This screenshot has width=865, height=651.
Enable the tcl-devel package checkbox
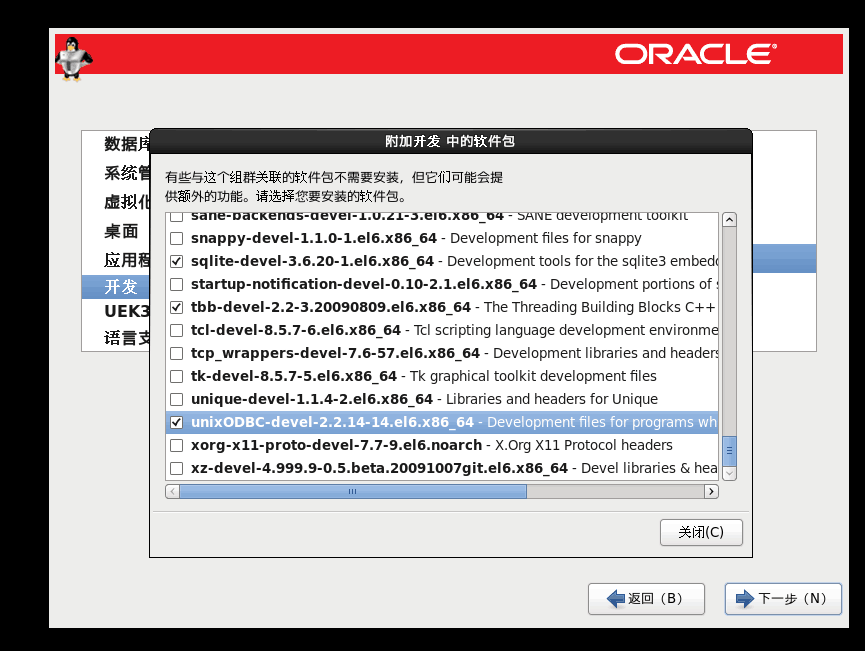tap(177, 331)
